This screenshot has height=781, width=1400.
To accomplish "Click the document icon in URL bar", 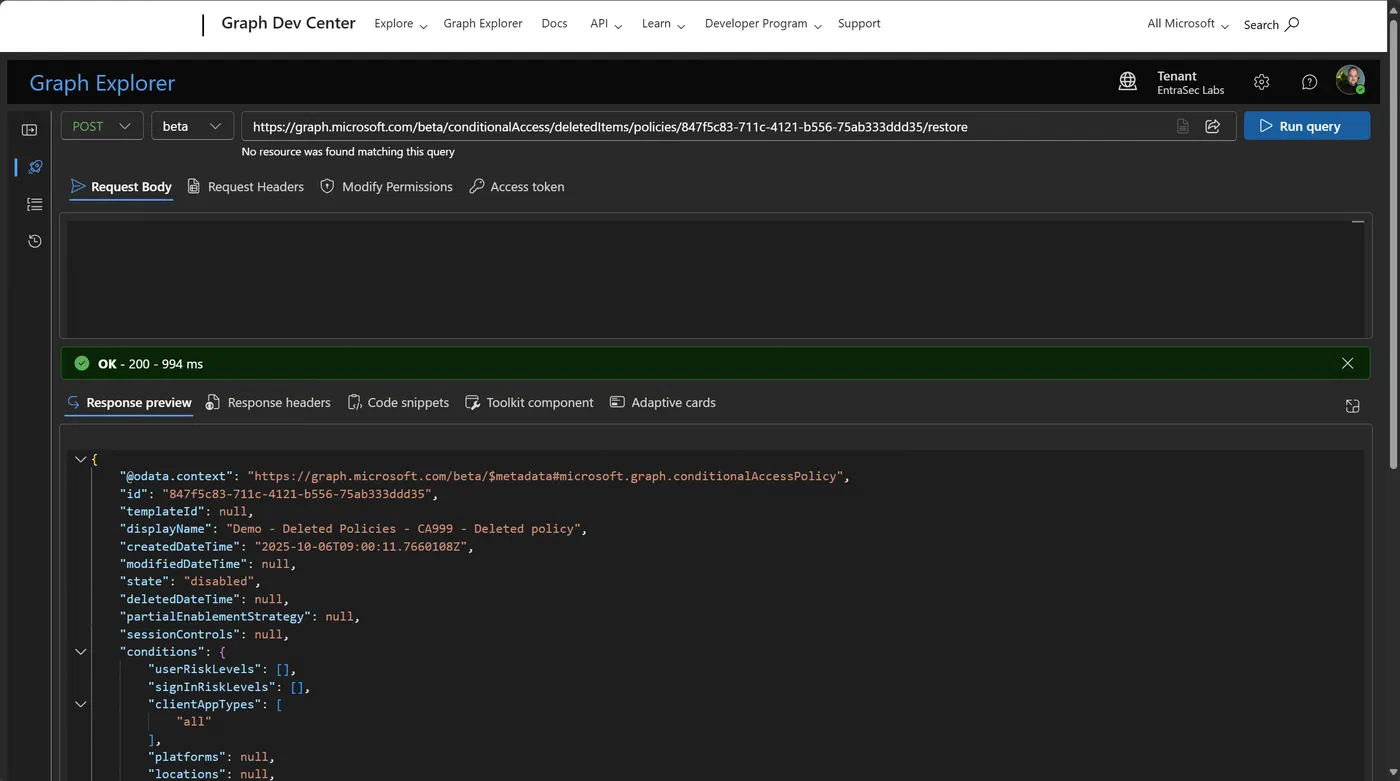I will tap(1183, 126).
